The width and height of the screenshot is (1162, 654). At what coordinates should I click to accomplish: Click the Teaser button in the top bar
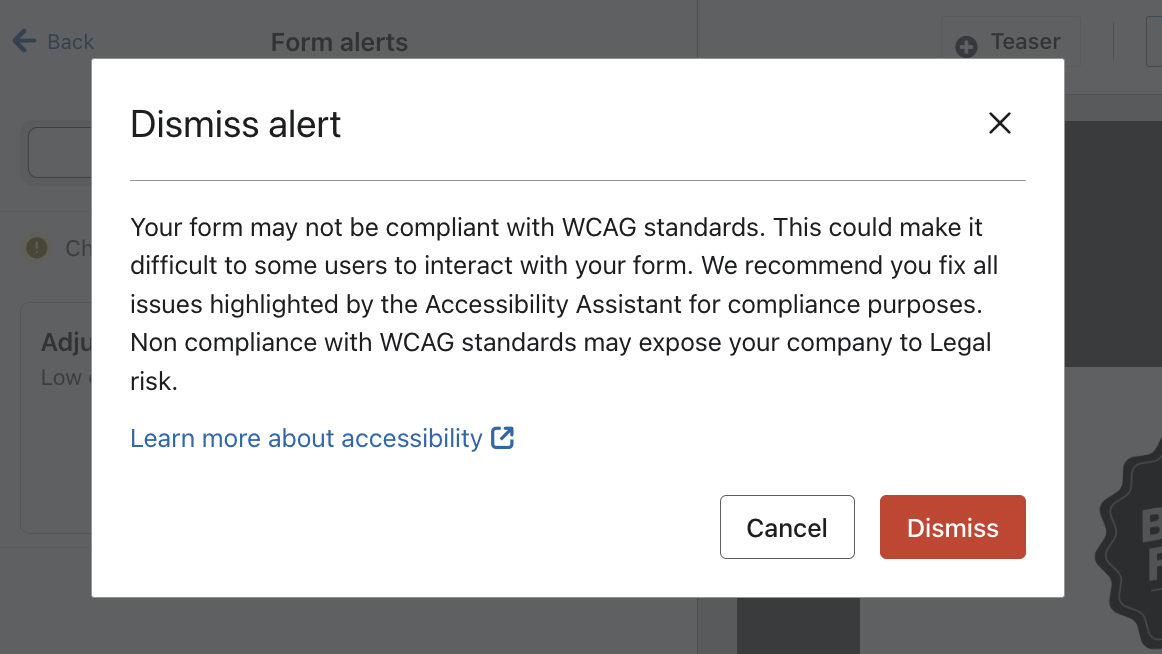click(1010, 42)
